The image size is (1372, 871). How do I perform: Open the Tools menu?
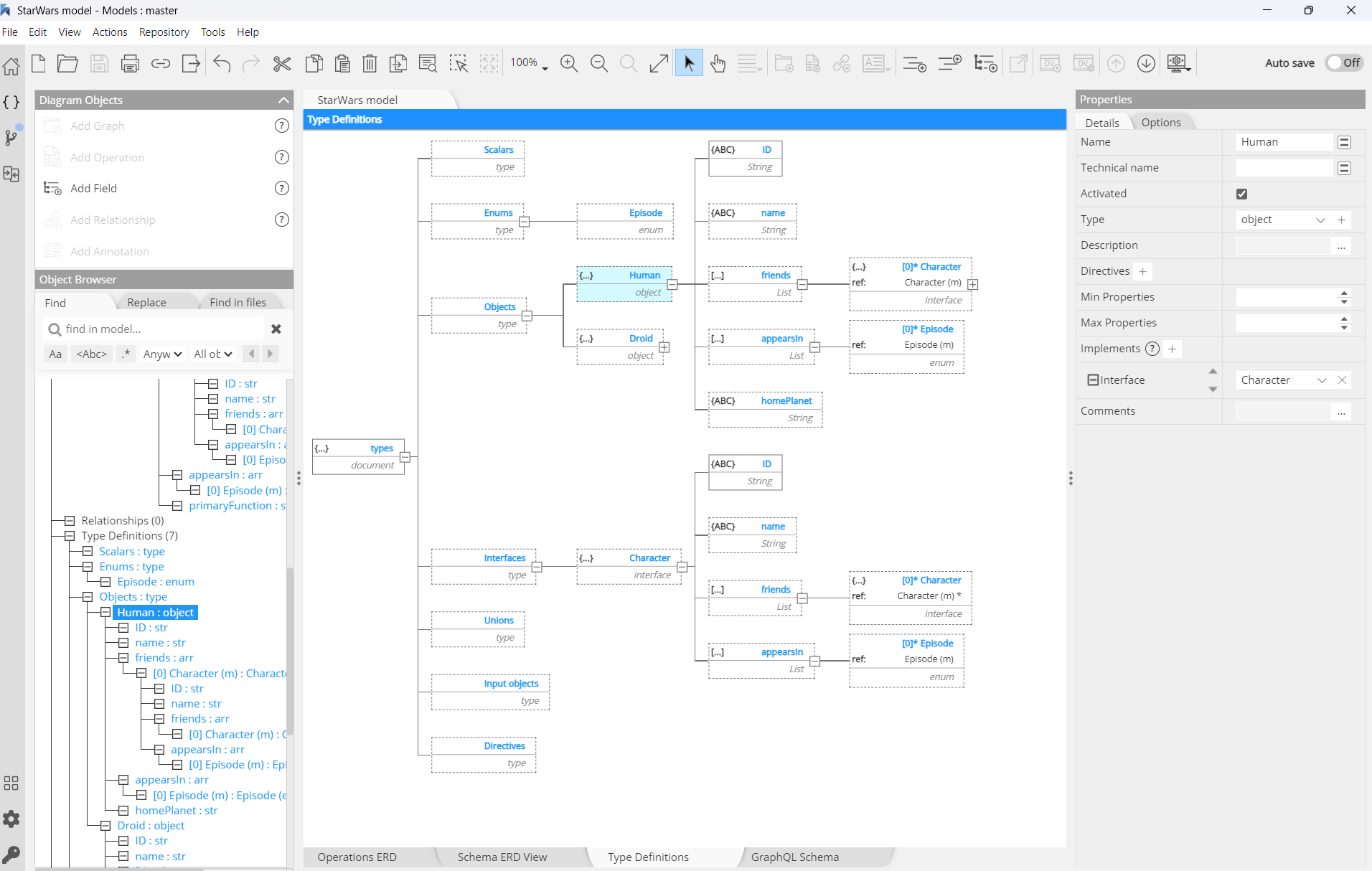coord(212,32)
